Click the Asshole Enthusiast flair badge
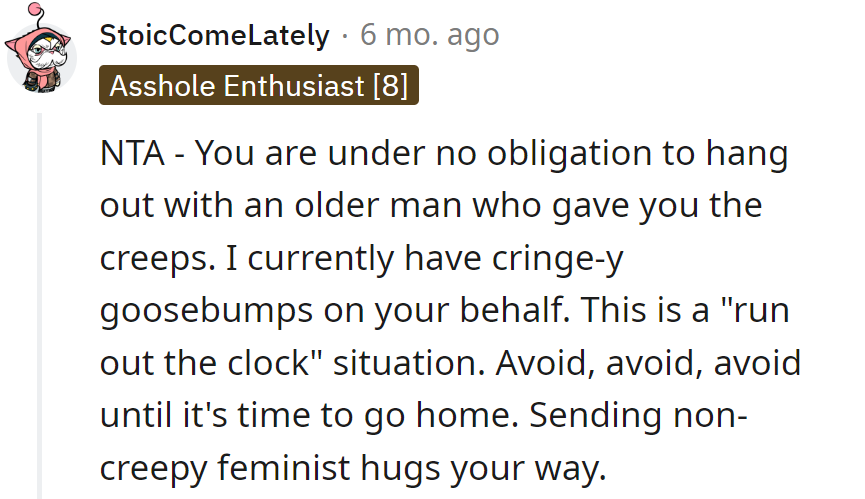The image size is (865, 499). (258, 86)
